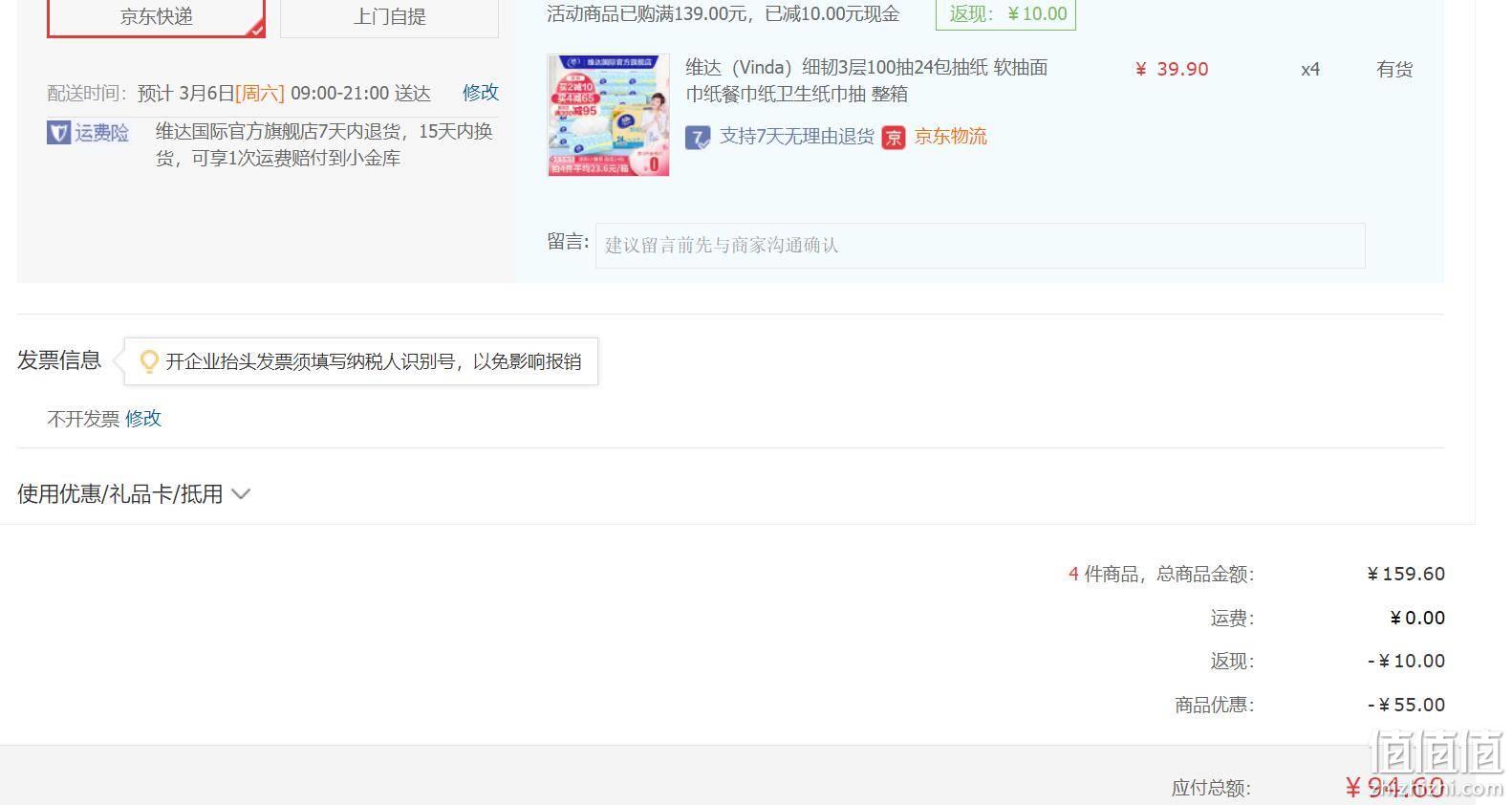Image resolution: width=1512 pixels, height=805 pixels.
Task: Click the chevron beside 使用优惠/礼品卡/抵用
Action: tap(241, 494)
